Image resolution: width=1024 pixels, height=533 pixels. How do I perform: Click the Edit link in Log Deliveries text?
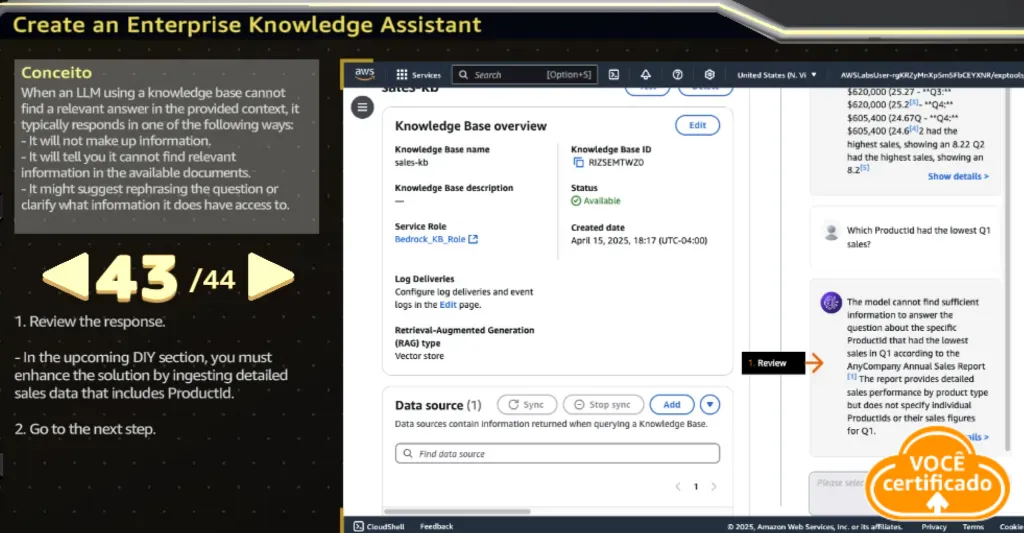tap(448, 304)
